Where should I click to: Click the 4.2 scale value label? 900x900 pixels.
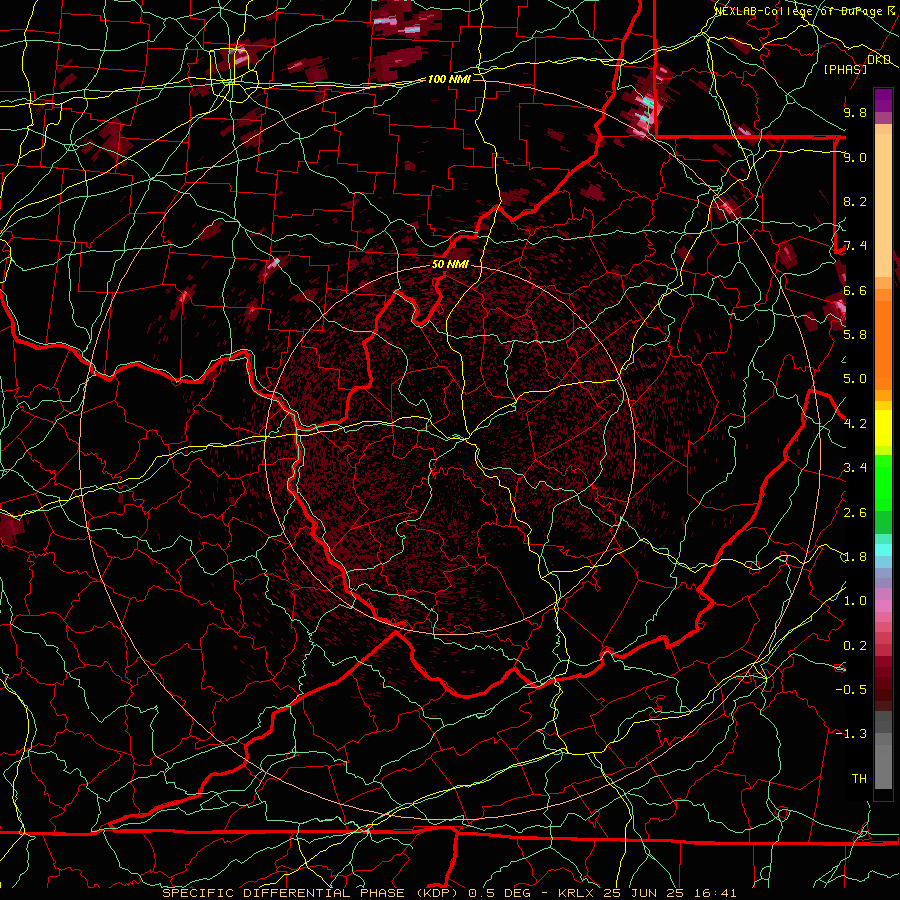[x=855, y=424]
